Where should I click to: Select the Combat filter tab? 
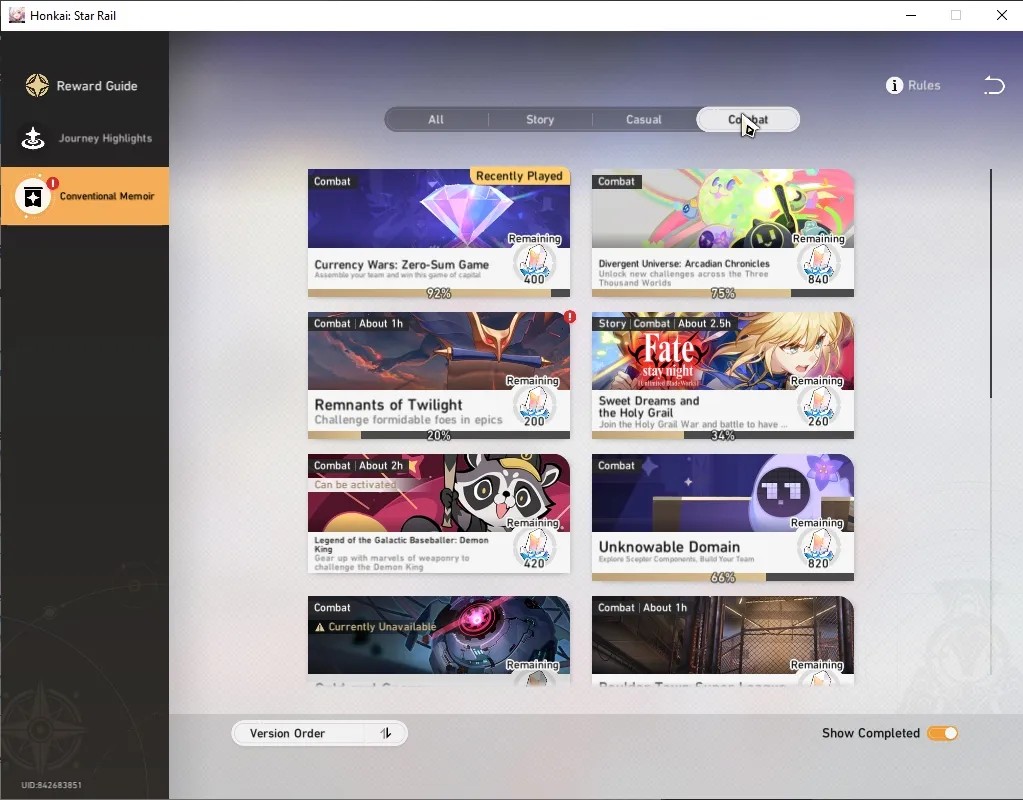[x=748, y=119]
